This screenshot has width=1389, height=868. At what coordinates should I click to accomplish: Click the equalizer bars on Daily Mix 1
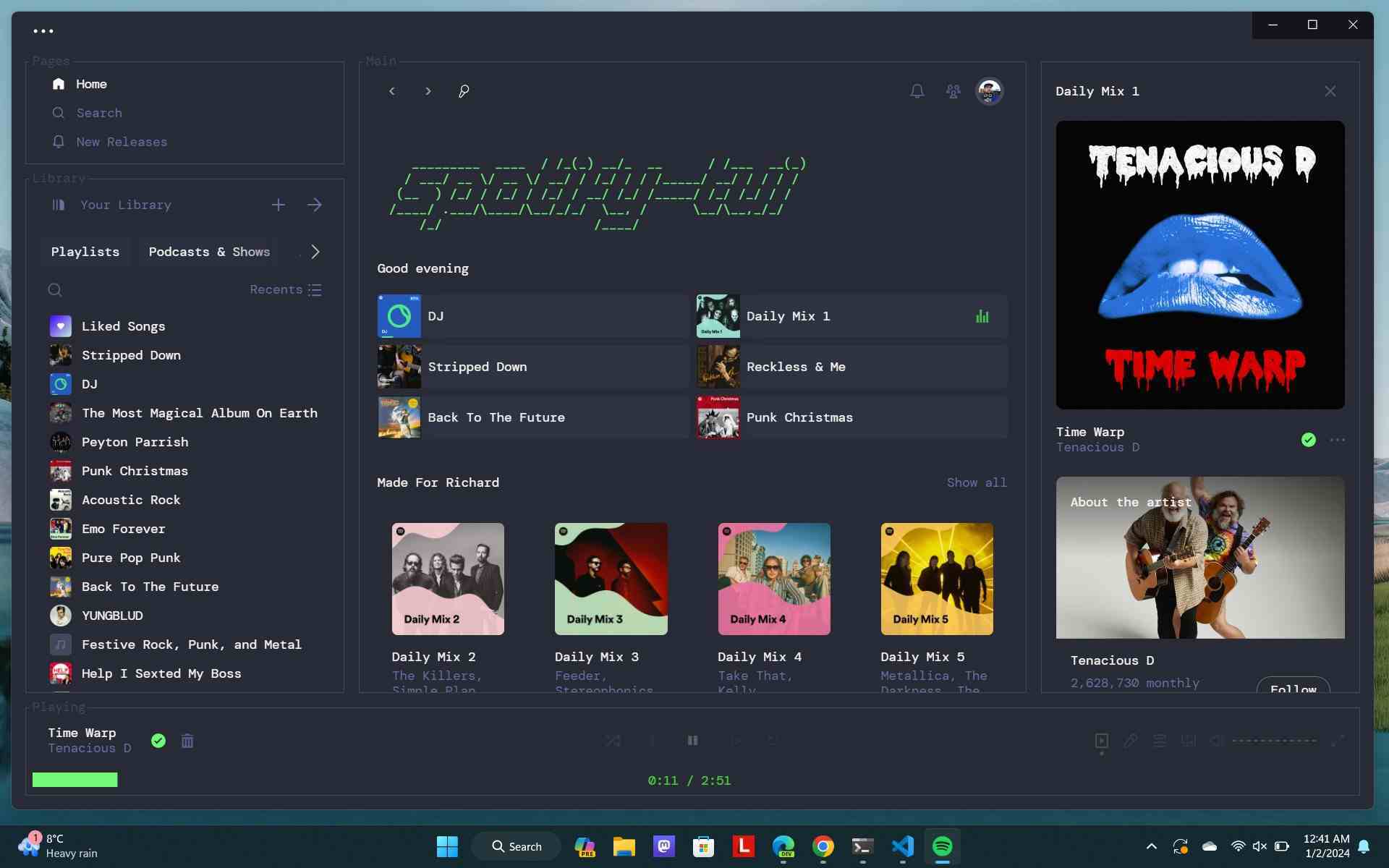[x=982, y=316]
